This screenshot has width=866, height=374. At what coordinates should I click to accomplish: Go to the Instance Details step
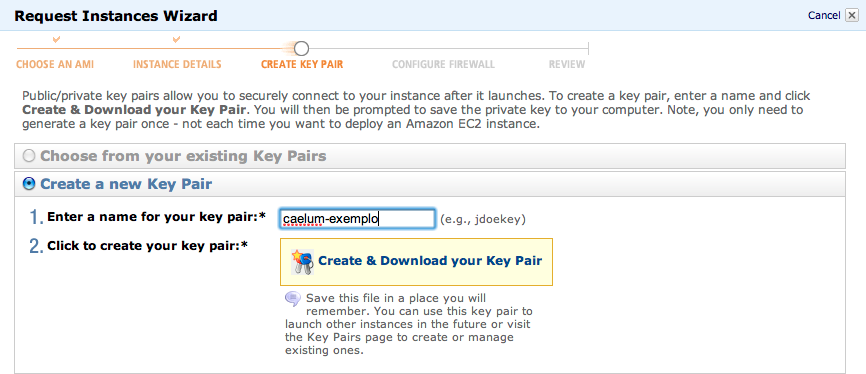coord(177,65)
